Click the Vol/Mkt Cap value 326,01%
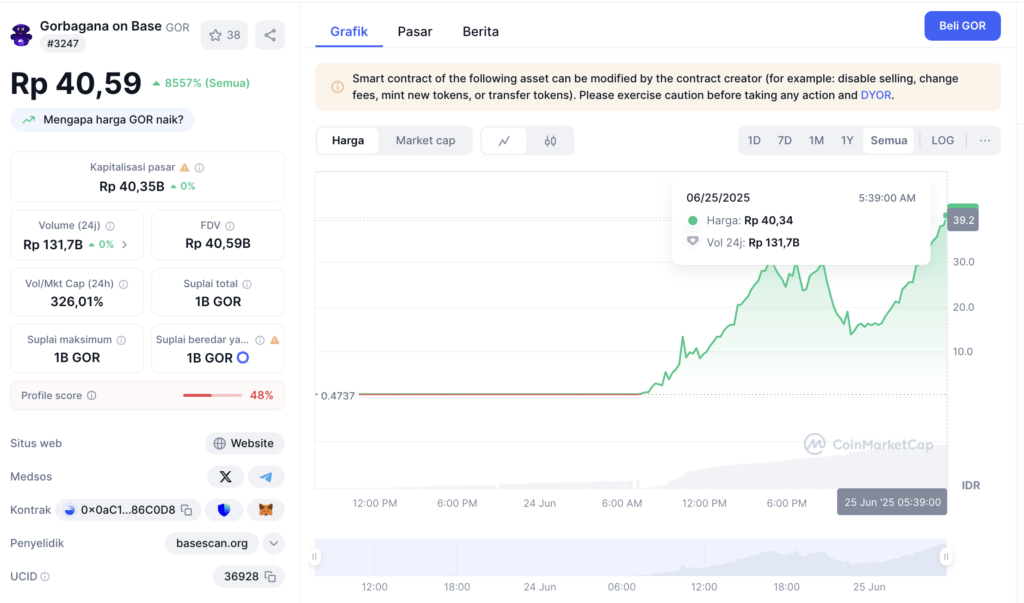This screenshot has width=1024, height=603. point(77,302)
